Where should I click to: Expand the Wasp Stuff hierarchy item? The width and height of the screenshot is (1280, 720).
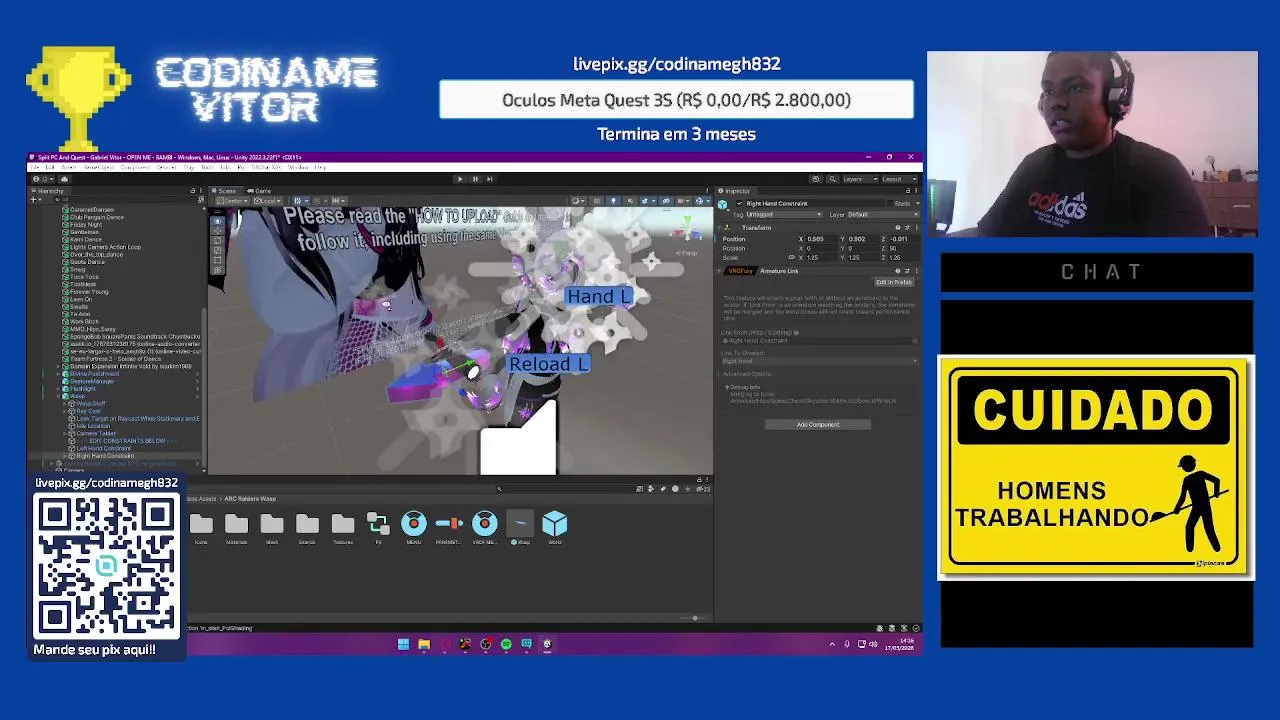pos(65,404)
